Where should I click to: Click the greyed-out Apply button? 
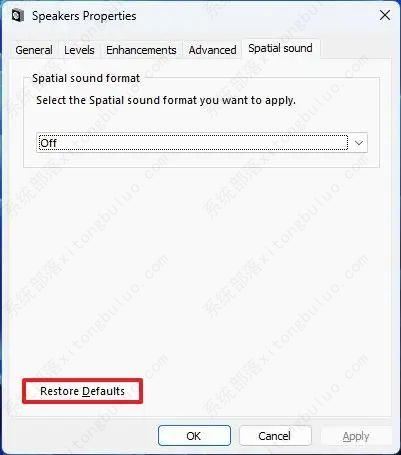coord(356,436)
